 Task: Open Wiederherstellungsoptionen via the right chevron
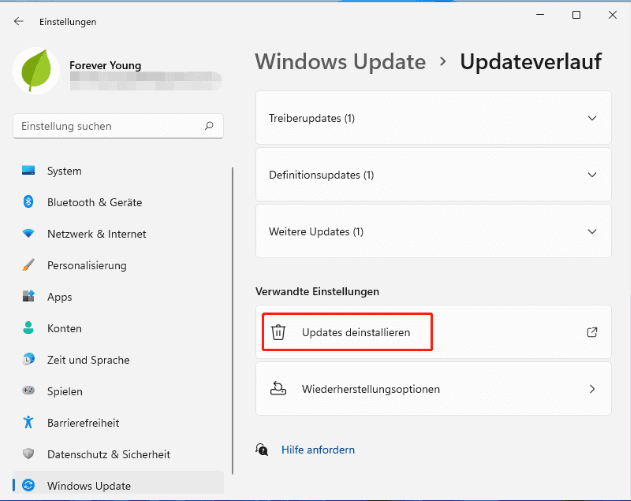592,389
